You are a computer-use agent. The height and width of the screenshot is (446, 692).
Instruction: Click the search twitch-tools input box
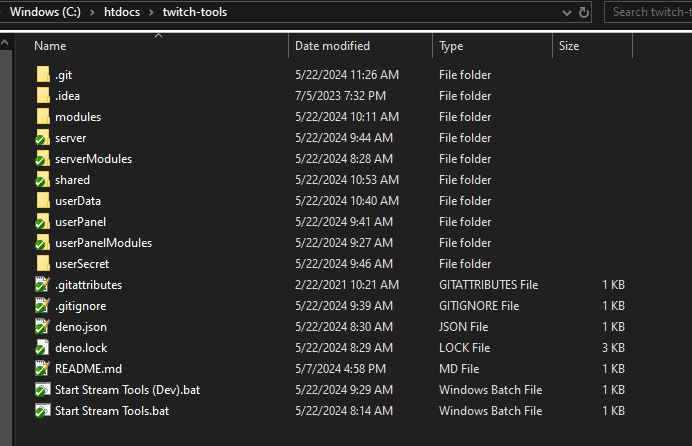click(648, 12)
